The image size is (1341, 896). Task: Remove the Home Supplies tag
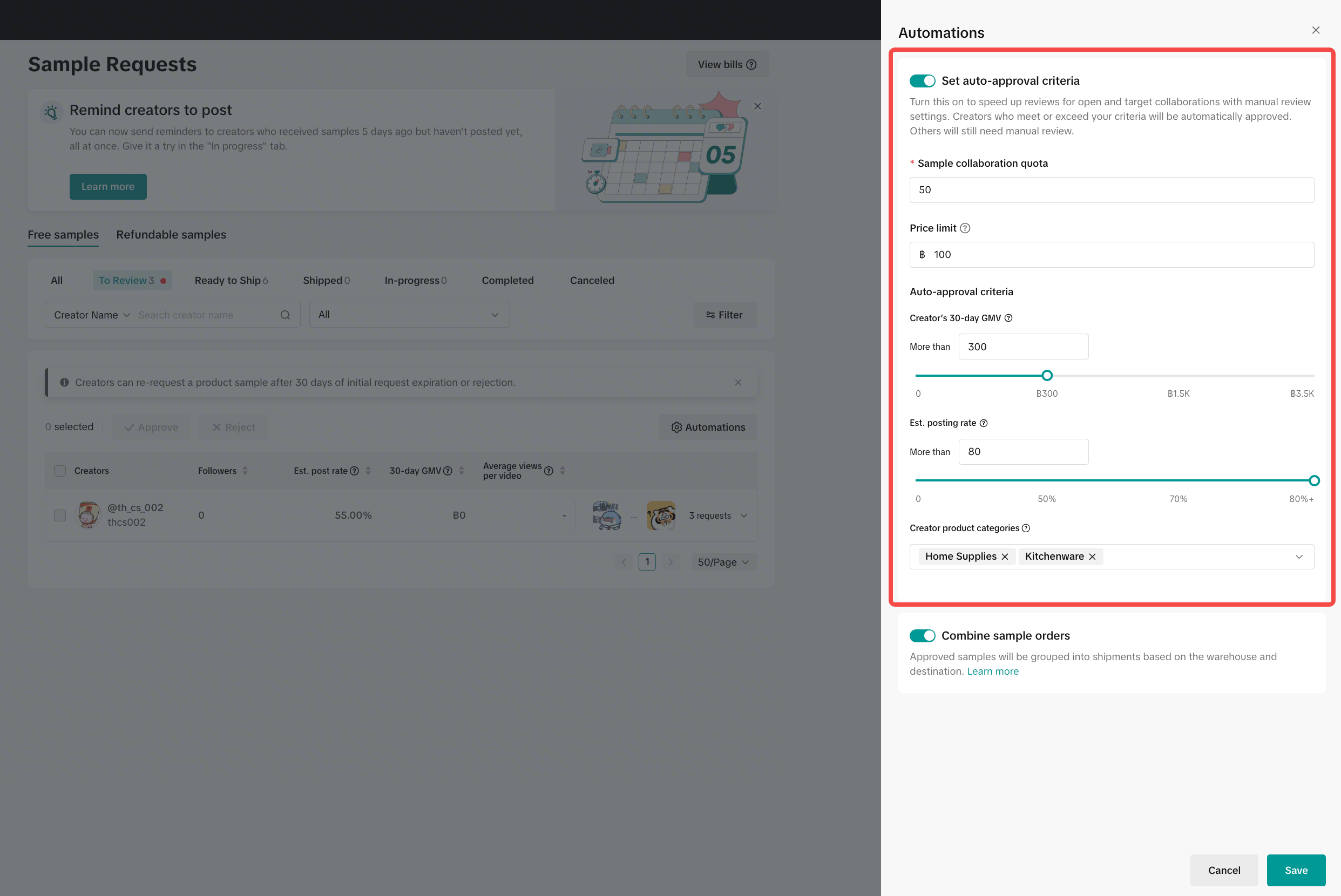tap(1005, 556)
